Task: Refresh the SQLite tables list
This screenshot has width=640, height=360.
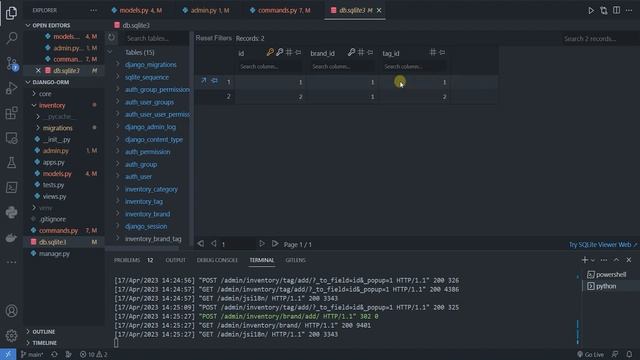Action: click(x=111, y=38)
